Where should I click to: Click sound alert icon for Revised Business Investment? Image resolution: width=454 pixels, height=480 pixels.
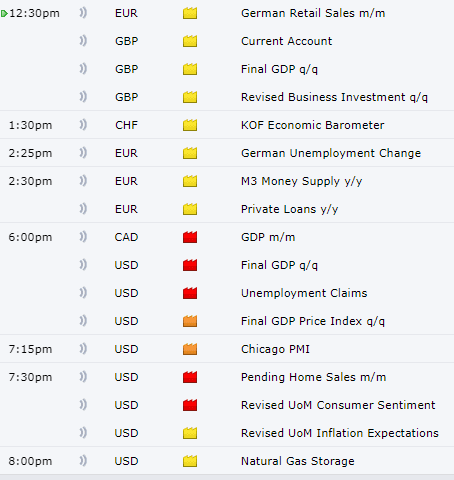[83, 97]
